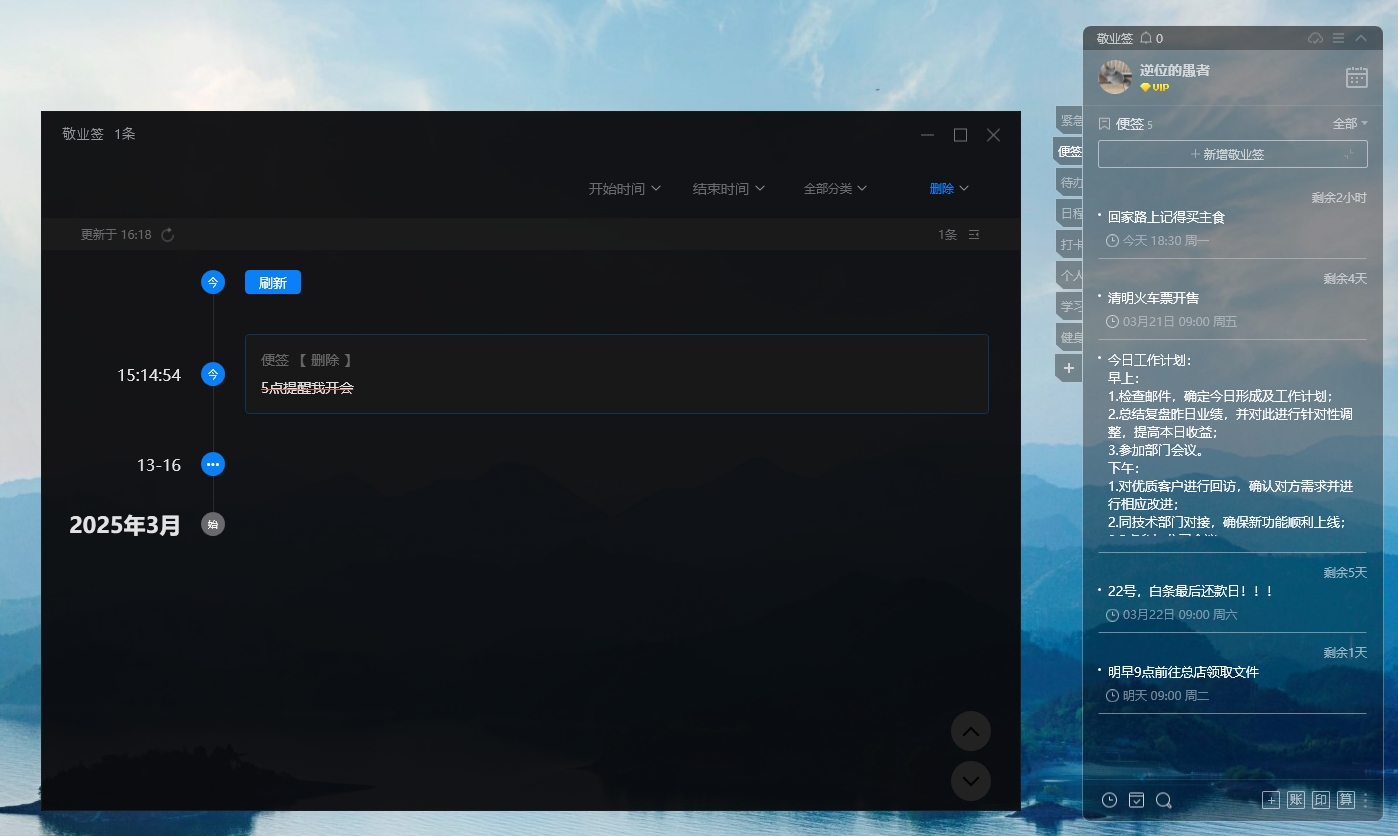Click the 剩余2小时 countdown label
The width and height of the screenshot is (1398, 836).
(x=1339, y=198)
